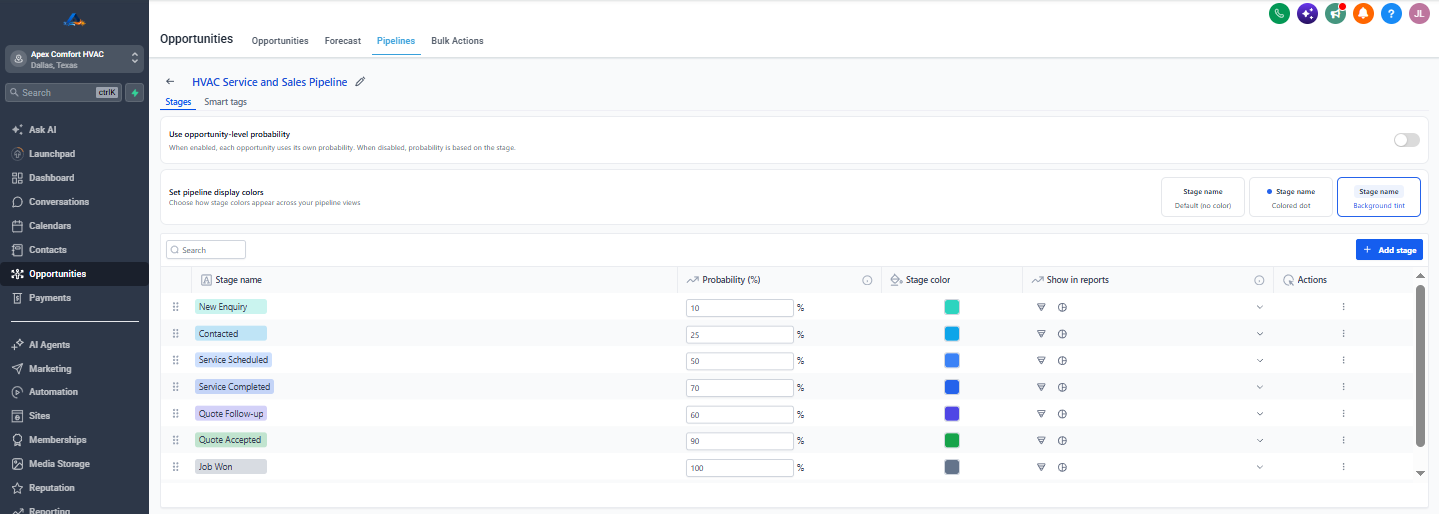This screenshot has height=514, width=1439.
Task: Enable opportunity-level probability toggle
Action: (1406, 140)
